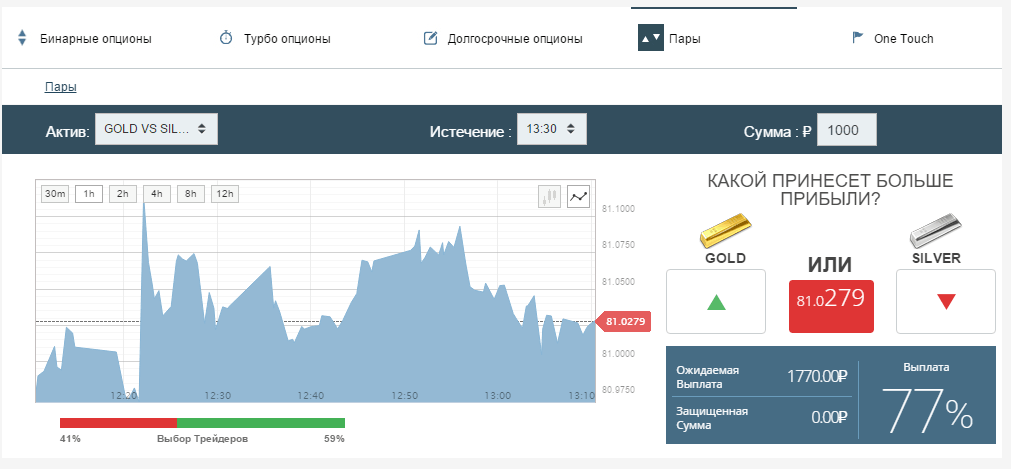Switch to line chart view icon
The width and height of the screenshot is (1011, 469).
(579, 197)
